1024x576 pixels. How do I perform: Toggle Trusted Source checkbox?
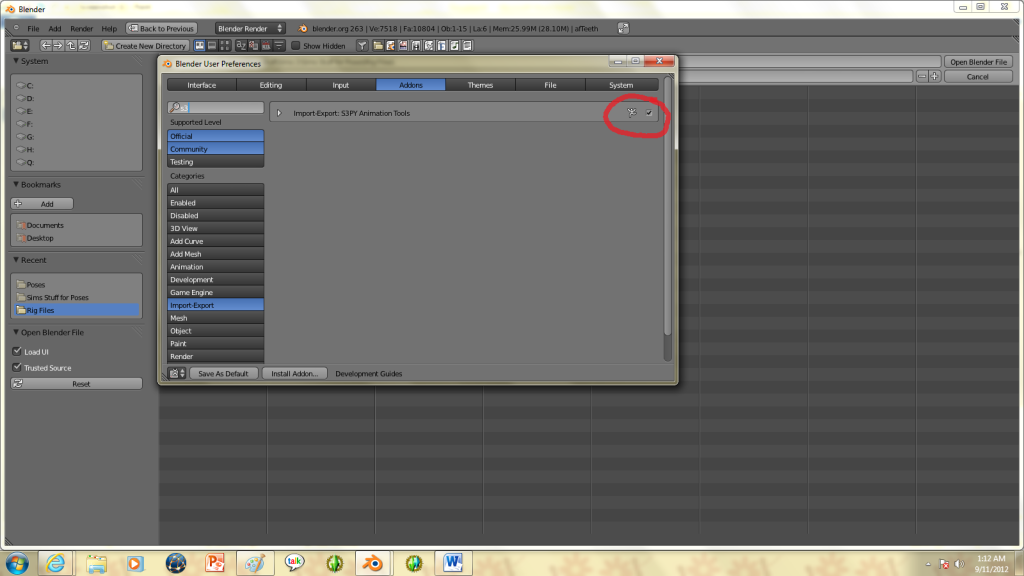pyautogui.click(x=17, y=368)
